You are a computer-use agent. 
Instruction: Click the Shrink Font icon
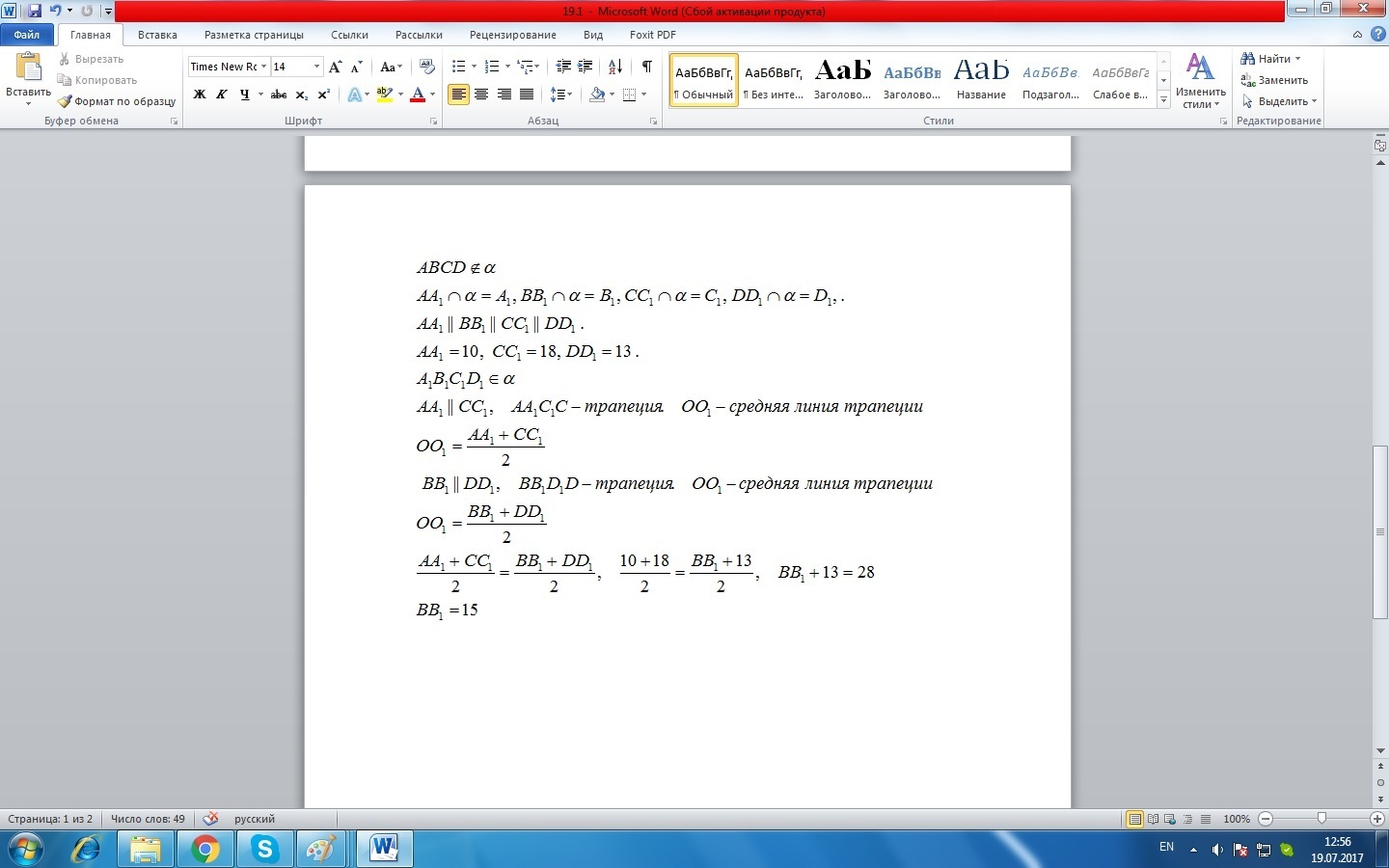pyautogui.click(x=357, y=67)
